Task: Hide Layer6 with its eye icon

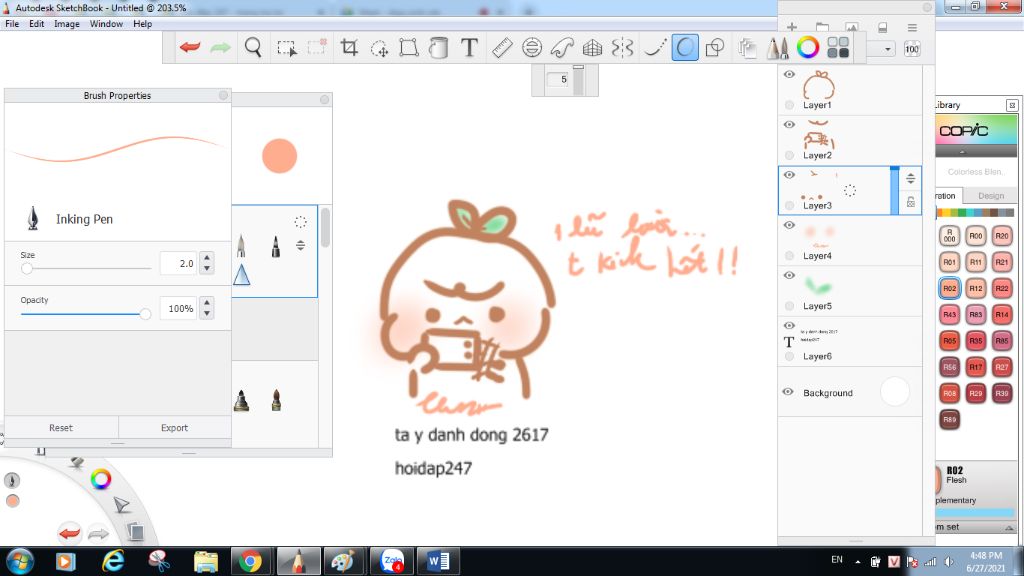Action: [x=789, y=326]
